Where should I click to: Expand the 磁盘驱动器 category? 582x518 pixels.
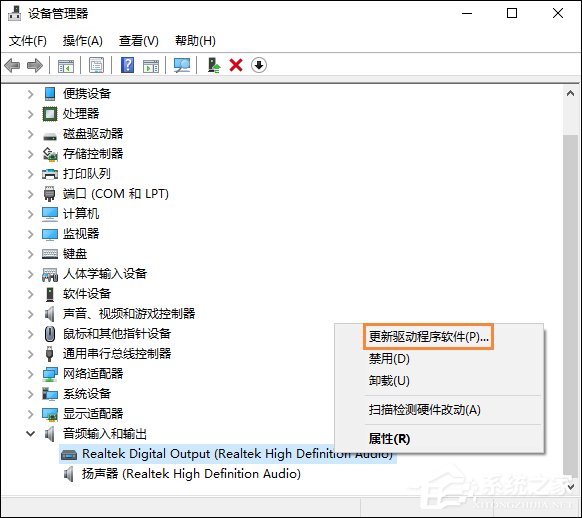click(30, 134)
